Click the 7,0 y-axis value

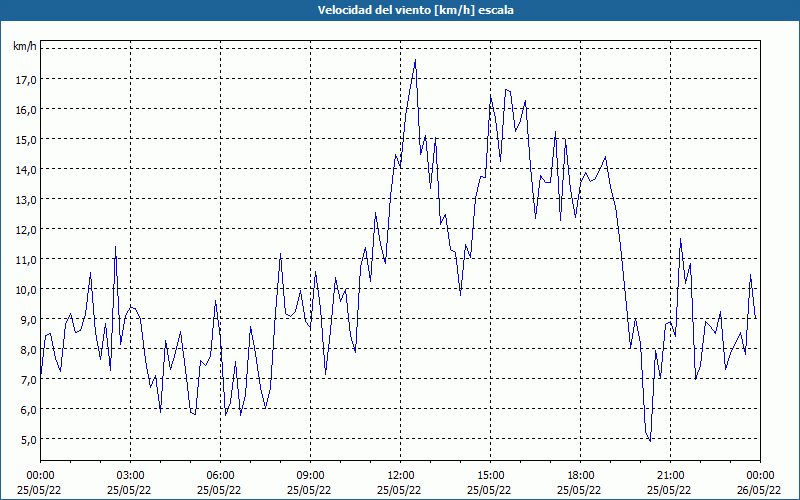pos(28,380)
